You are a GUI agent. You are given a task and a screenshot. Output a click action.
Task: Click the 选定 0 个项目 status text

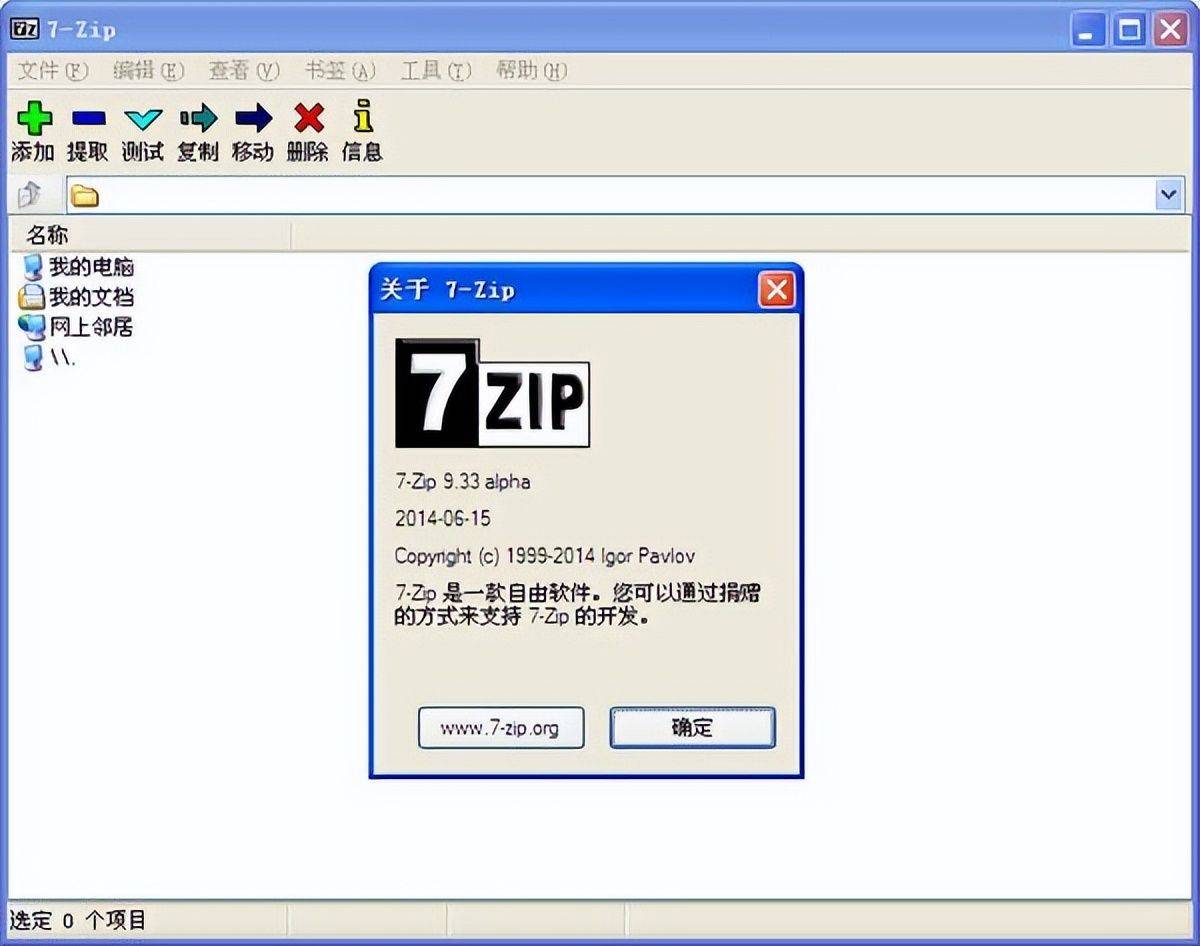coord(78,919)
